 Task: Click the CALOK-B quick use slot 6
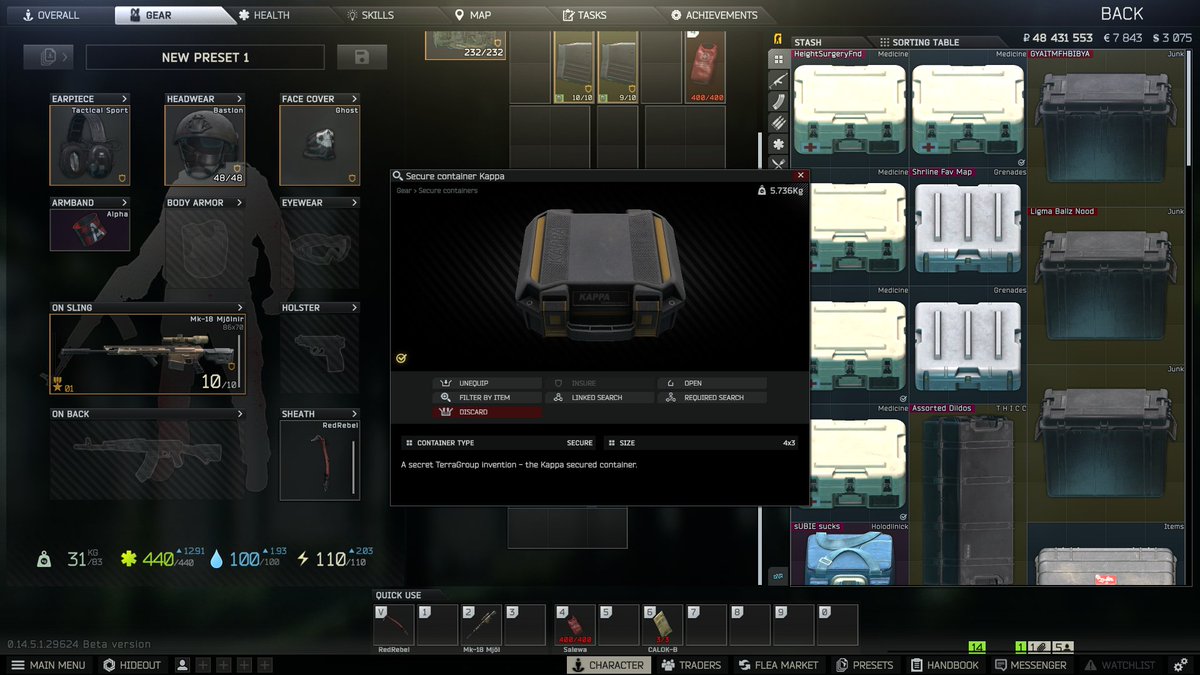662,625
